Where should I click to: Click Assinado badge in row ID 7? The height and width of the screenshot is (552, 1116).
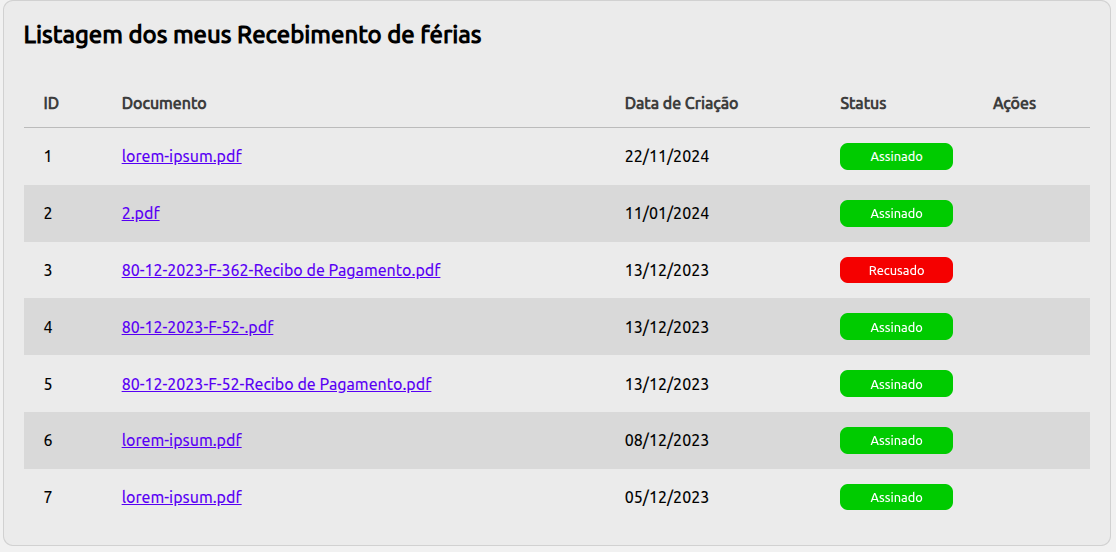coord(896,497)
